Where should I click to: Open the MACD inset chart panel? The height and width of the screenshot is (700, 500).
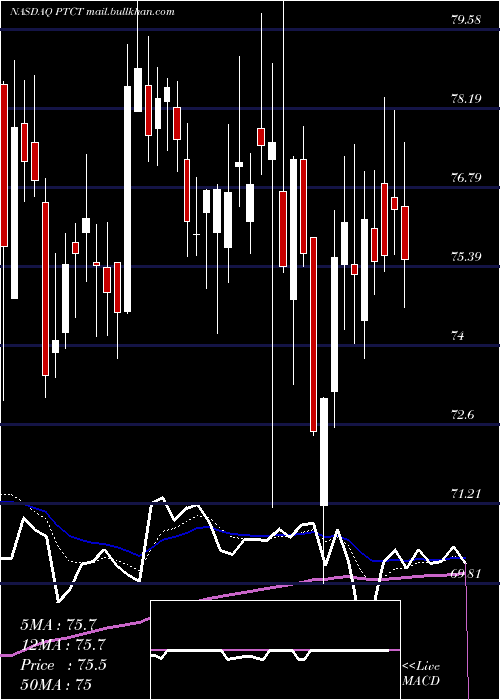[x=275, y=650]
